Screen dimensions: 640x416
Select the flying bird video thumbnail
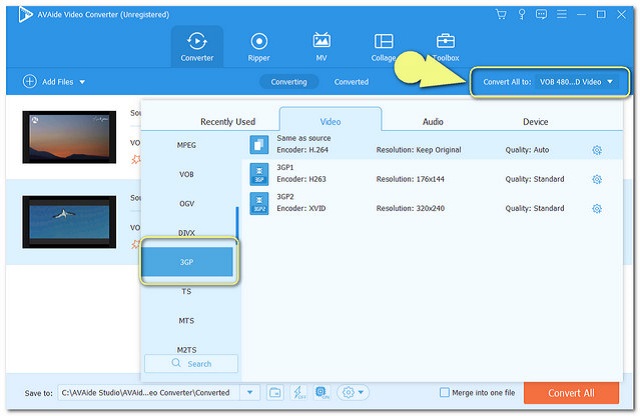pos(69,222)
